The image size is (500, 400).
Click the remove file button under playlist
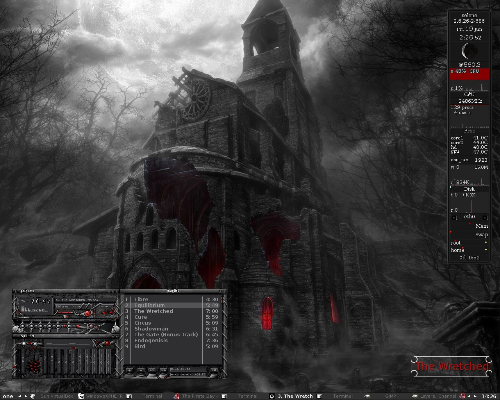point(141,370)
